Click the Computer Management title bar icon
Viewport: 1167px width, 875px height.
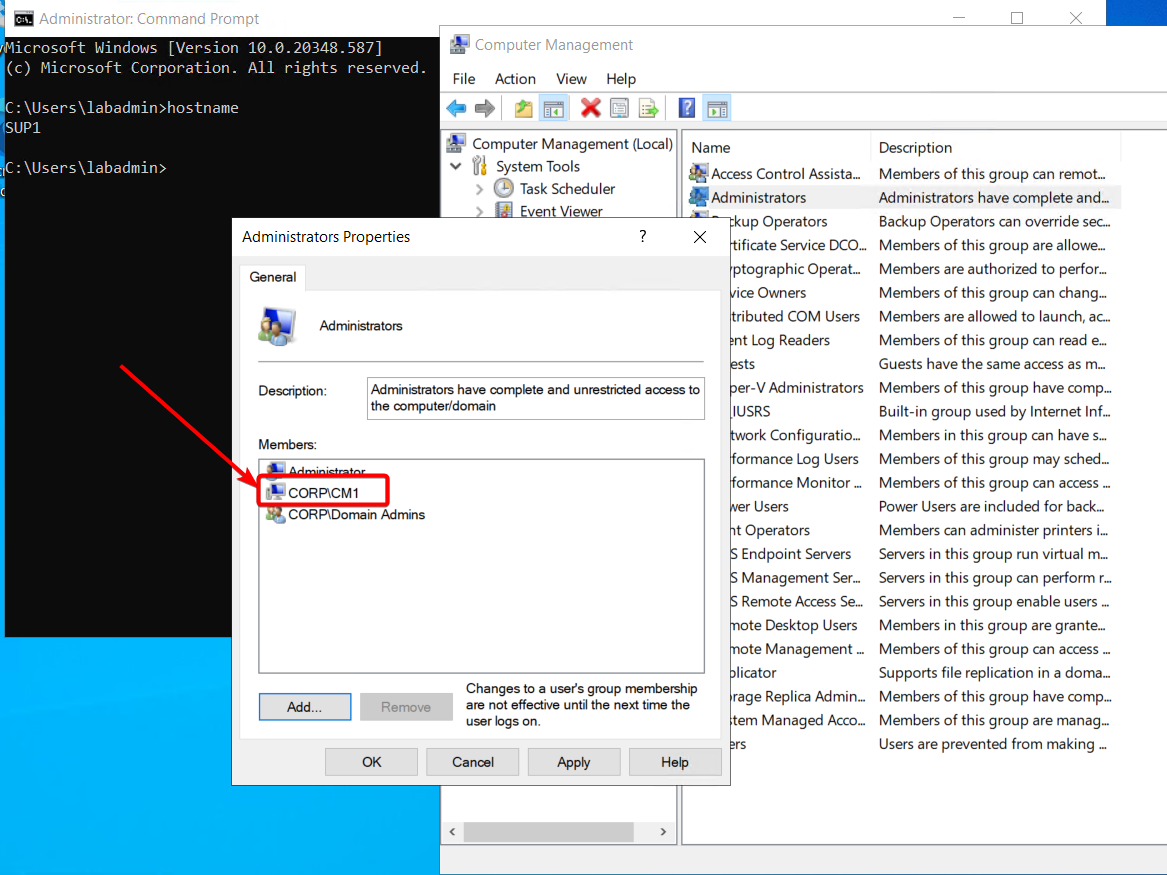[459, 45]
